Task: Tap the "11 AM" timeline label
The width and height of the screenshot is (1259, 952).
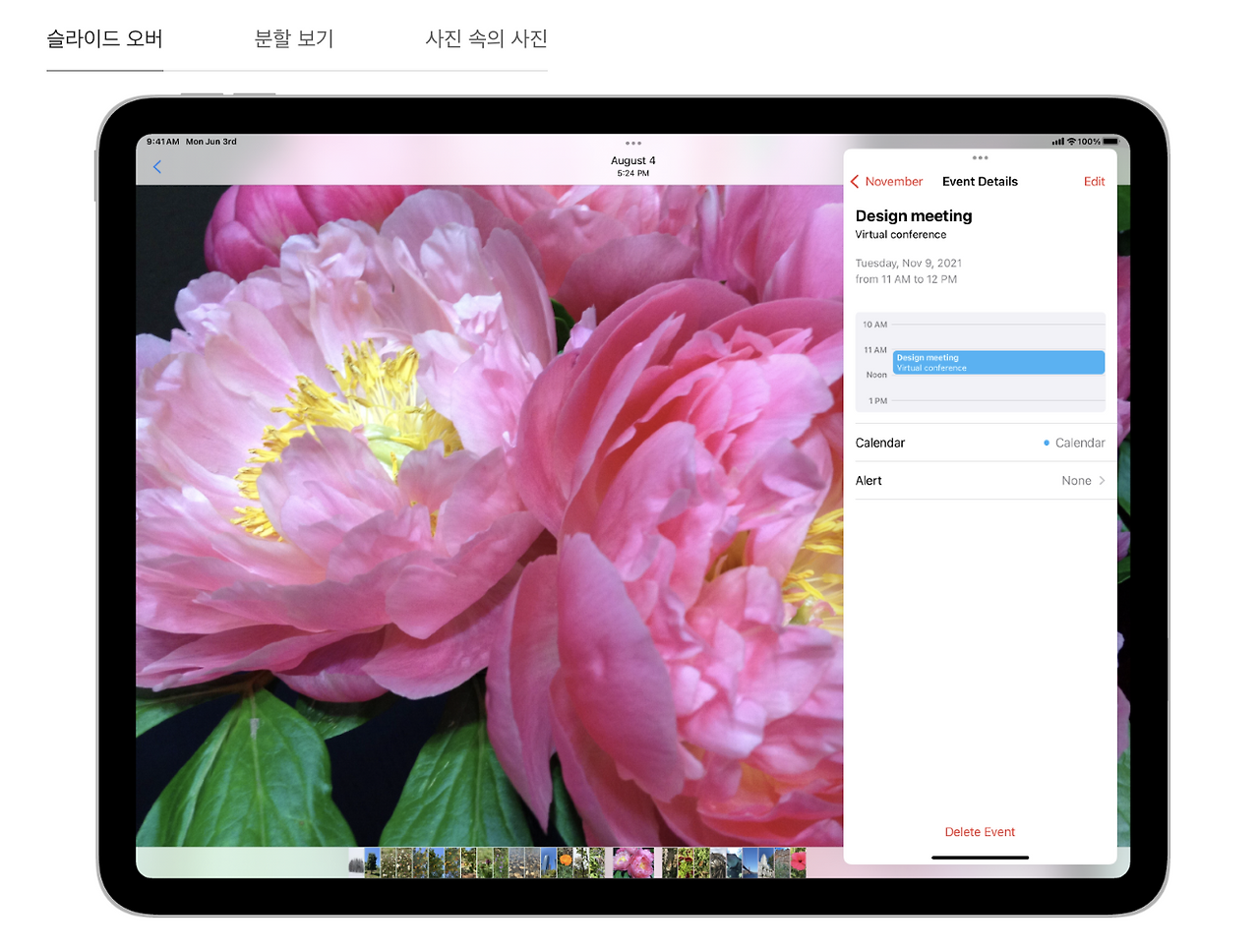Action: point(875,350)
